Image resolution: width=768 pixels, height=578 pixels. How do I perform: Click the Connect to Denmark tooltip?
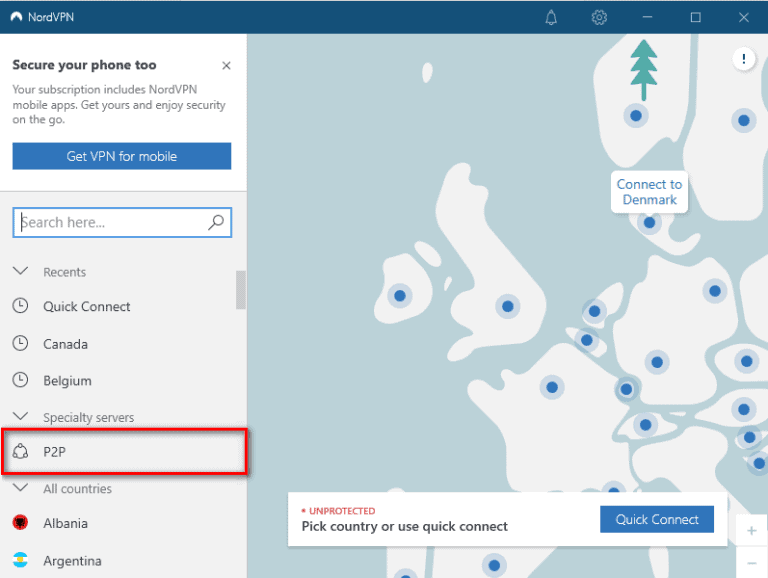pyautogui.click(x=649, y=192)
